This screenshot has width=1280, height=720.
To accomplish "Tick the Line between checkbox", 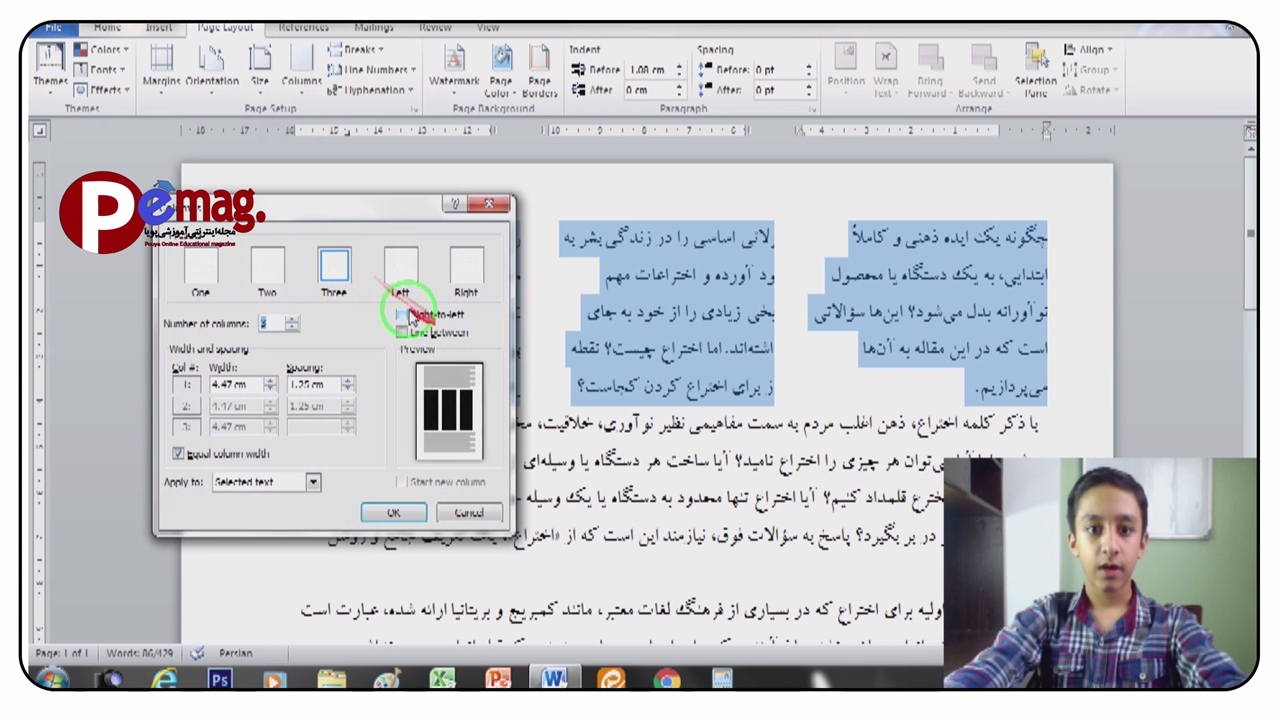I will tap(401, 332).
